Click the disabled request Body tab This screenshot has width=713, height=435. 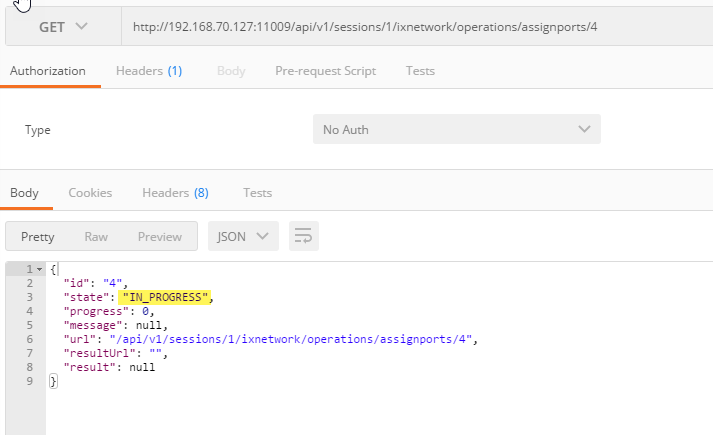(231, 71)
